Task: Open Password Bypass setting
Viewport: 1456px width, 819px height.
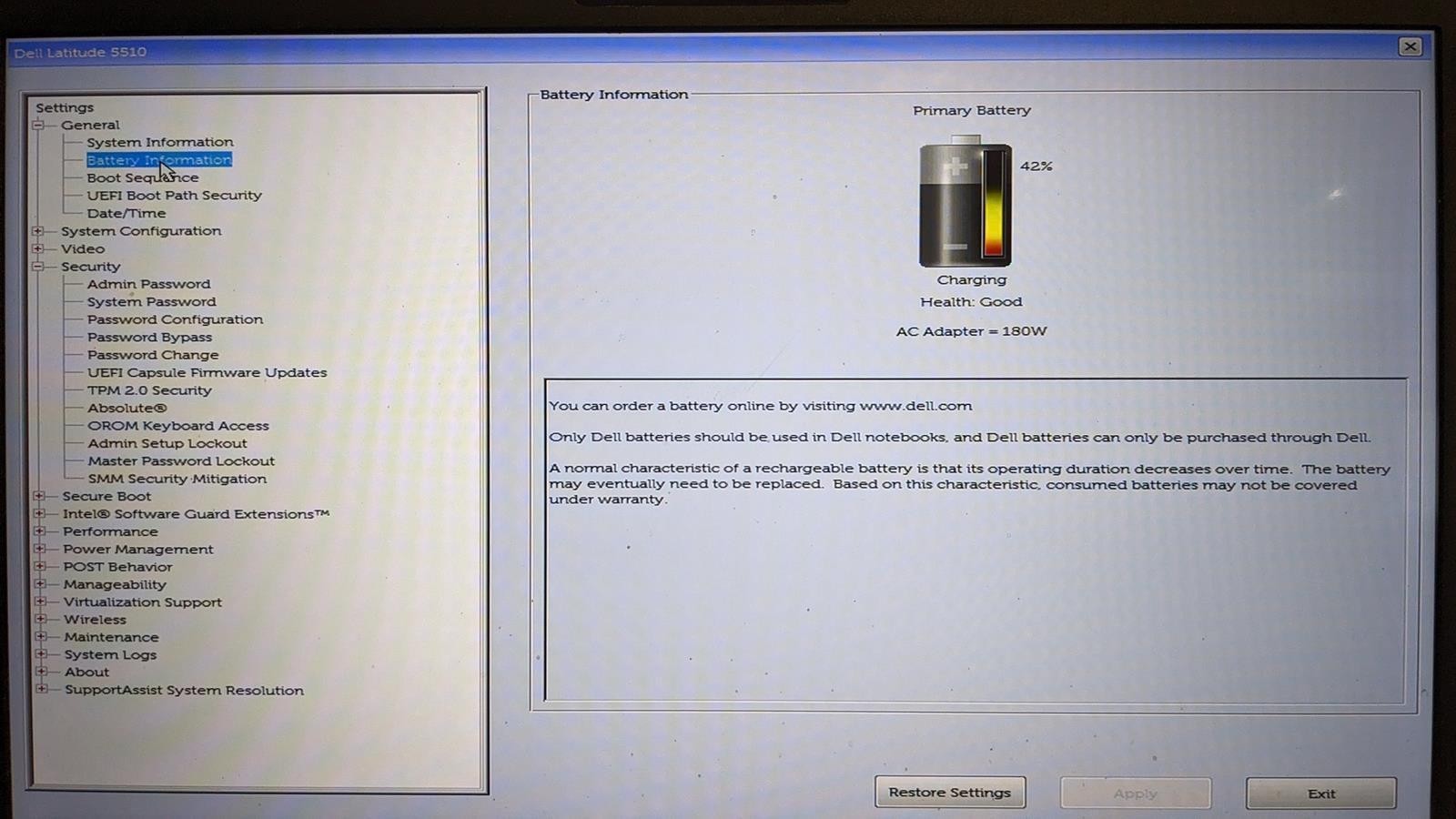Action: tap(149, 337)
